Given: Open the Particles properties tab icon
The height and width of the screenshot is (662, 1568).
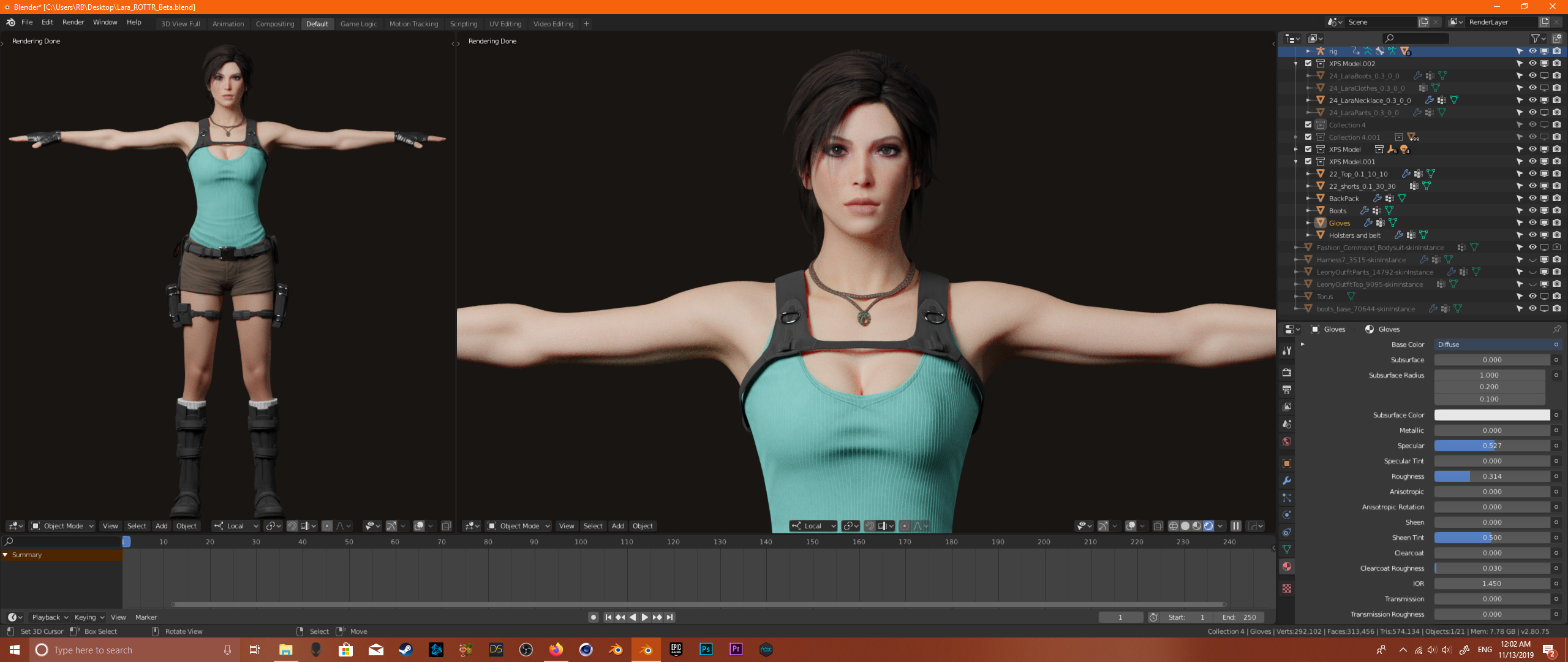Looking at the screenshot, I should pos(1287,498).
